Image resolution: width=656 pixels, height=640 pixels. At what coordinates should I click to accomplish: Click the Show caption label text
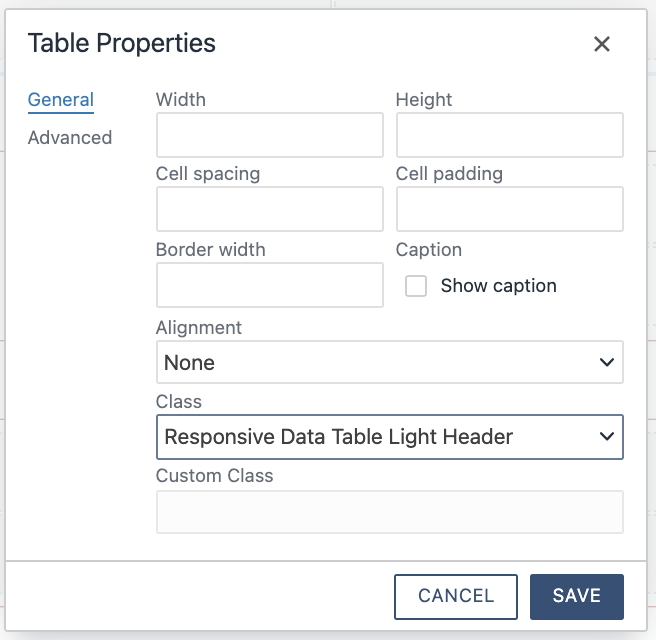coord(498,286)
